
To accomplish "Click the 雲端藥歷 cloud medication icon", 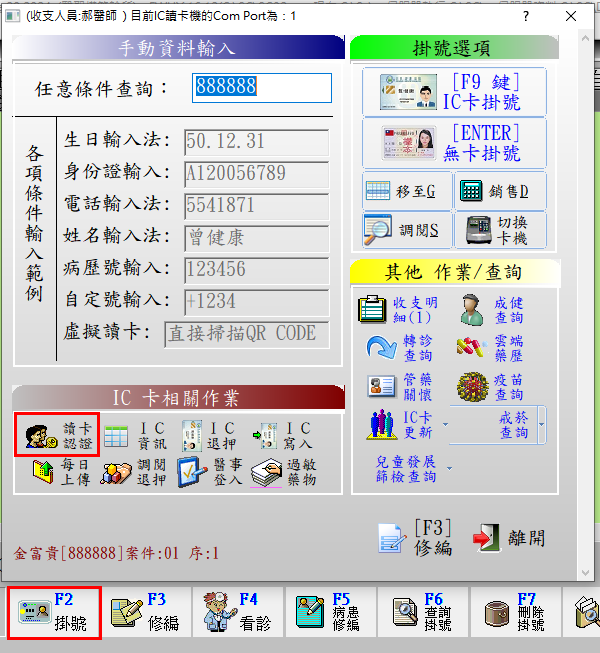I will point(496,347).
